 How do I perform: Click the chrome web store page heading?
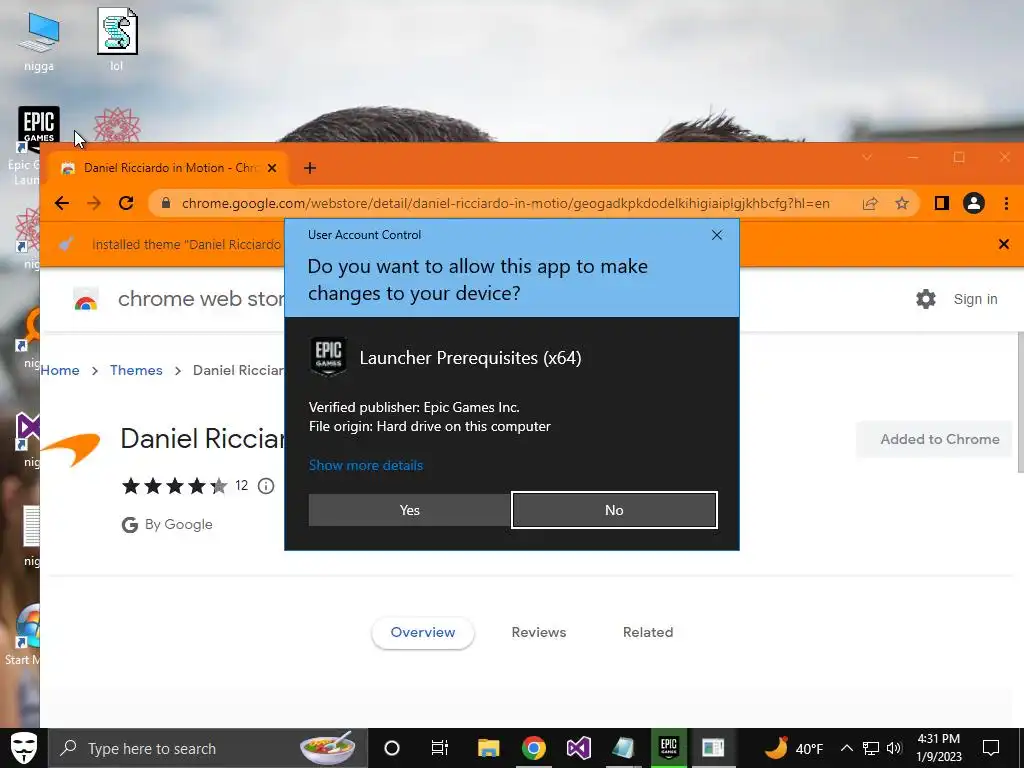click(200, 299)
